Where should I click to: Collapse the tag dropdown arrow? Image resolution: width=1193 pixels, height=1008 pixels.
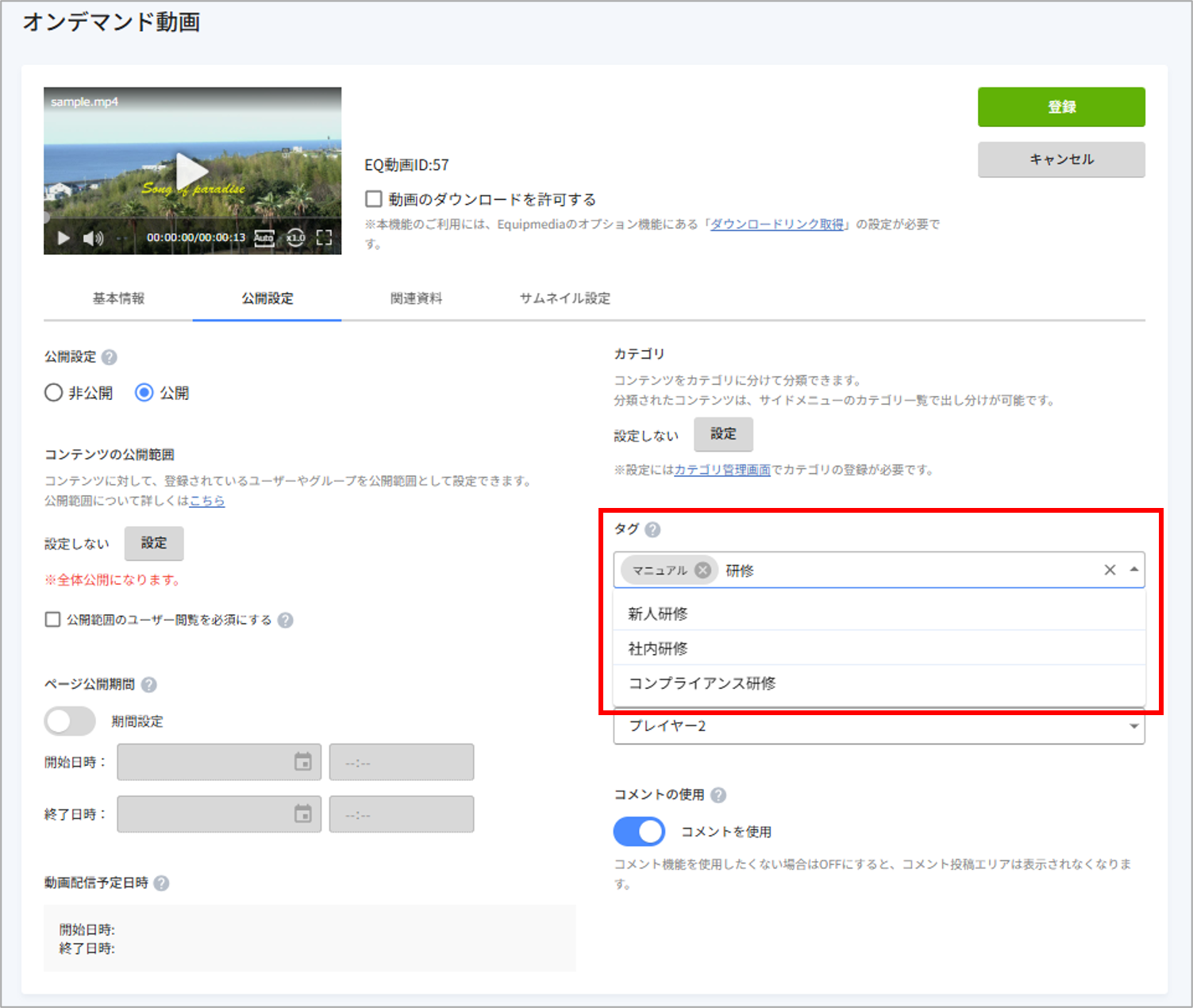click(1133, 570)
